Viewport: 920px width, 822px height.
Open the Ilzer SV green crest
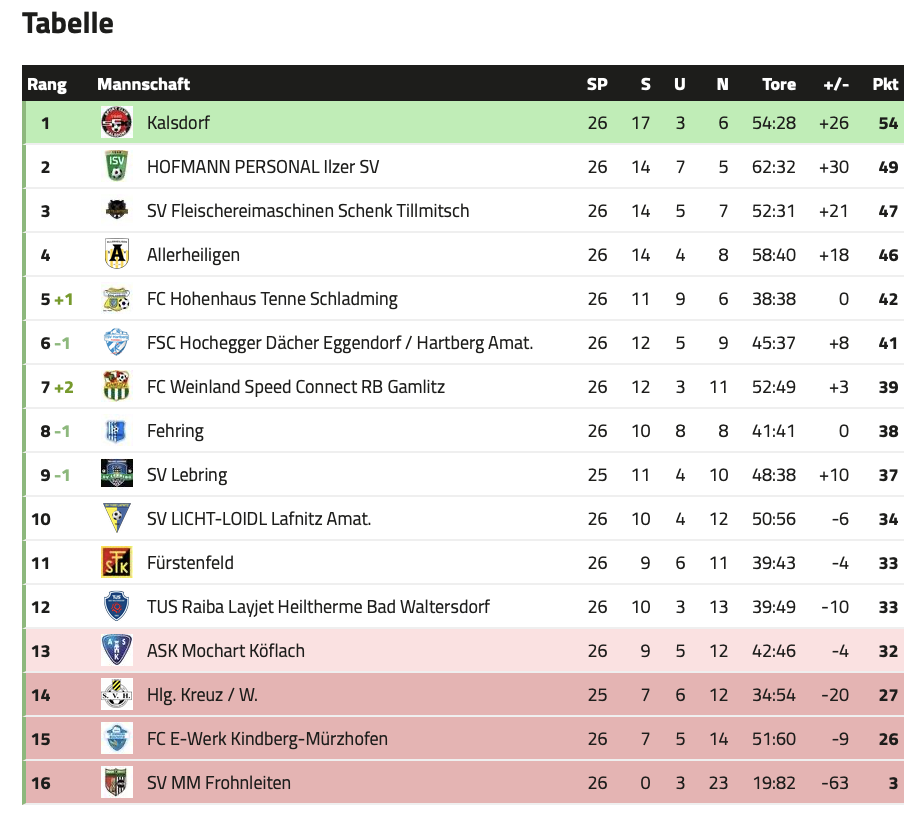point(117,167)
